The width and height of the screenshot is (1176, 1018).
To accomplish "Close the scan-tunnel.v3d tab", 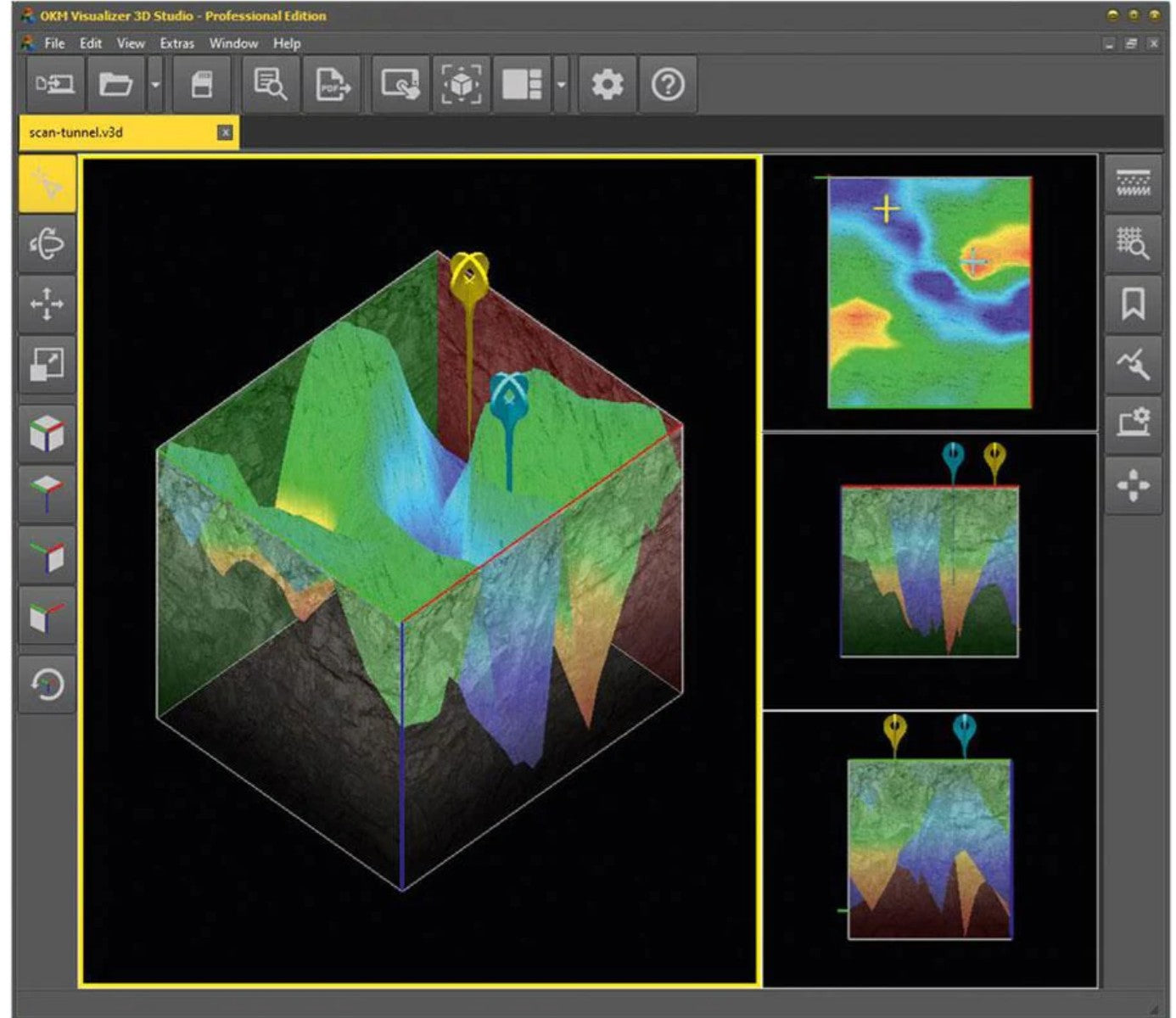I will pyautogui.click(x=225, y=132).
